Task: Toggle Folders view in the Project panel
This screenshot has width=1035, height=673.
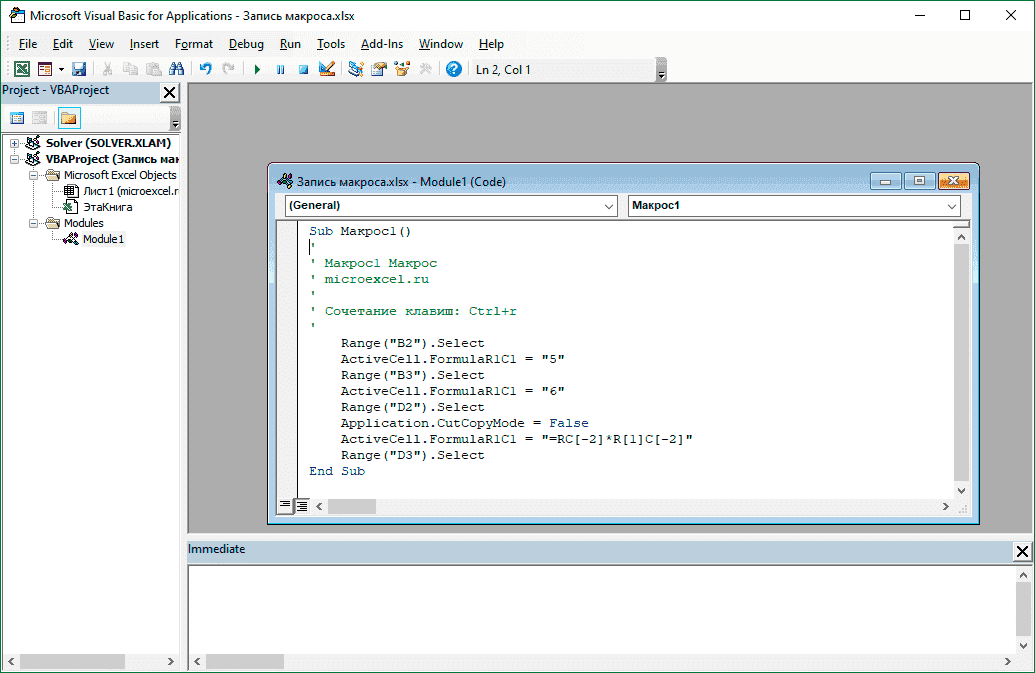Action: [68, 118]
